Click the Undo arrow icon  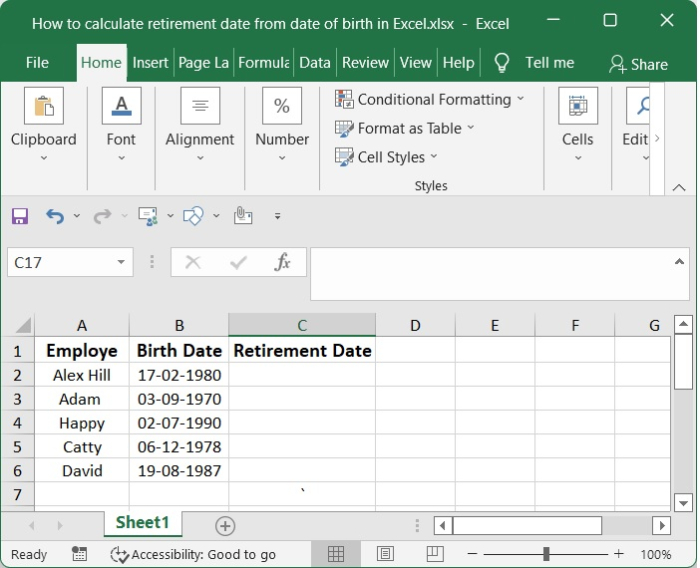(55, 216)
